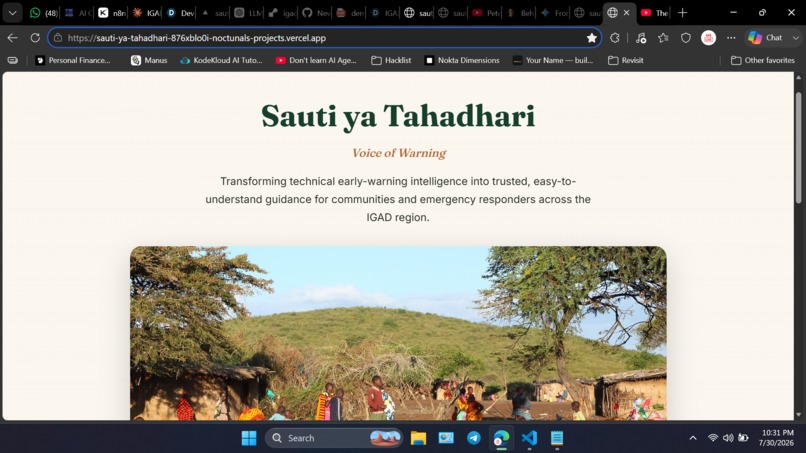Click the leftmost favorites bar icon
Viewport: 806px width, 453px height.
(12, 60)
